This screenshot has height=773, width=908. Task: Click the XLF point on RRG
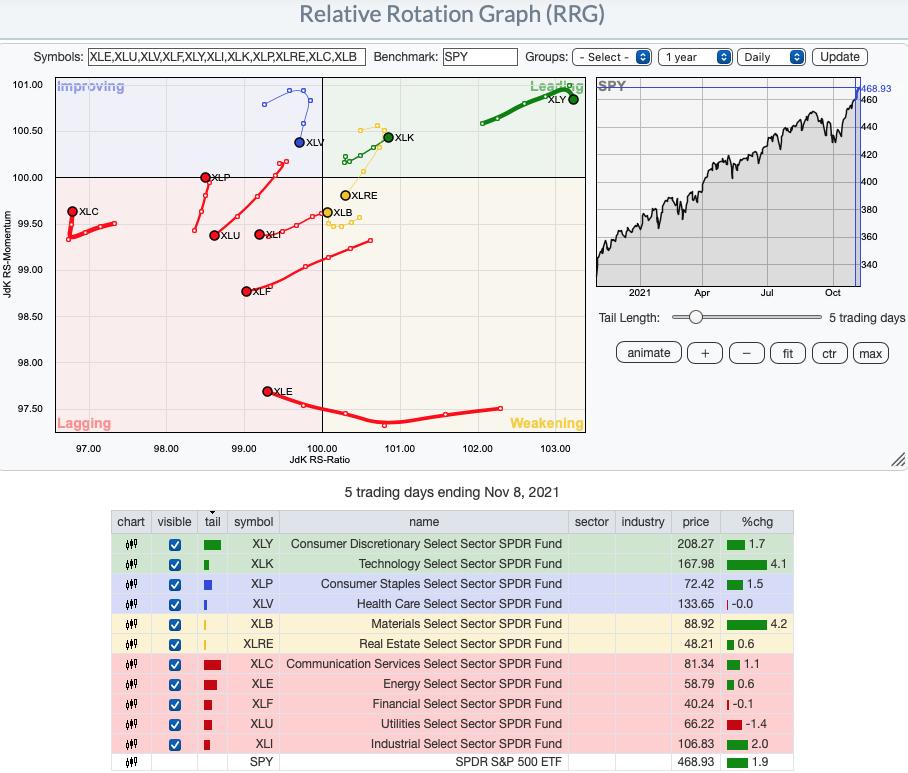246,291
